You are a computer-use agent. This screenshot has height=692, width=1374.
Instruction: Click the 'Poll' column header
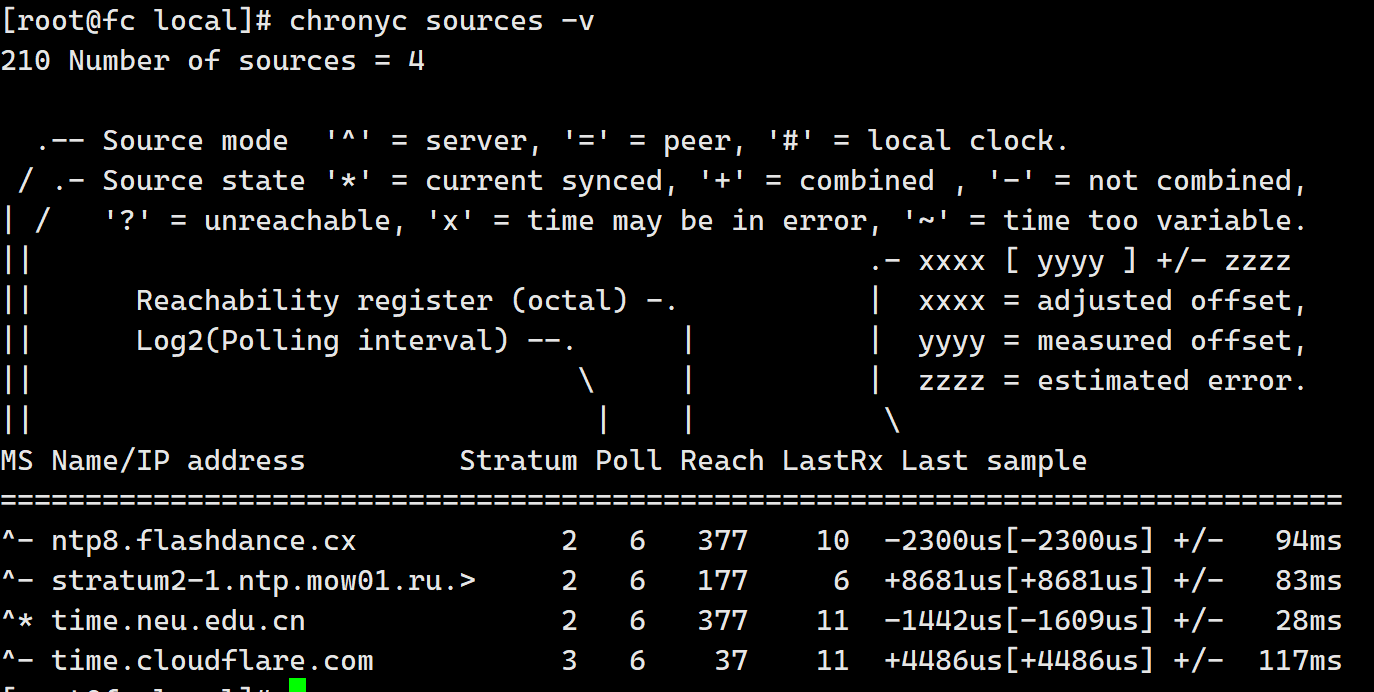[x=628, y=461]
